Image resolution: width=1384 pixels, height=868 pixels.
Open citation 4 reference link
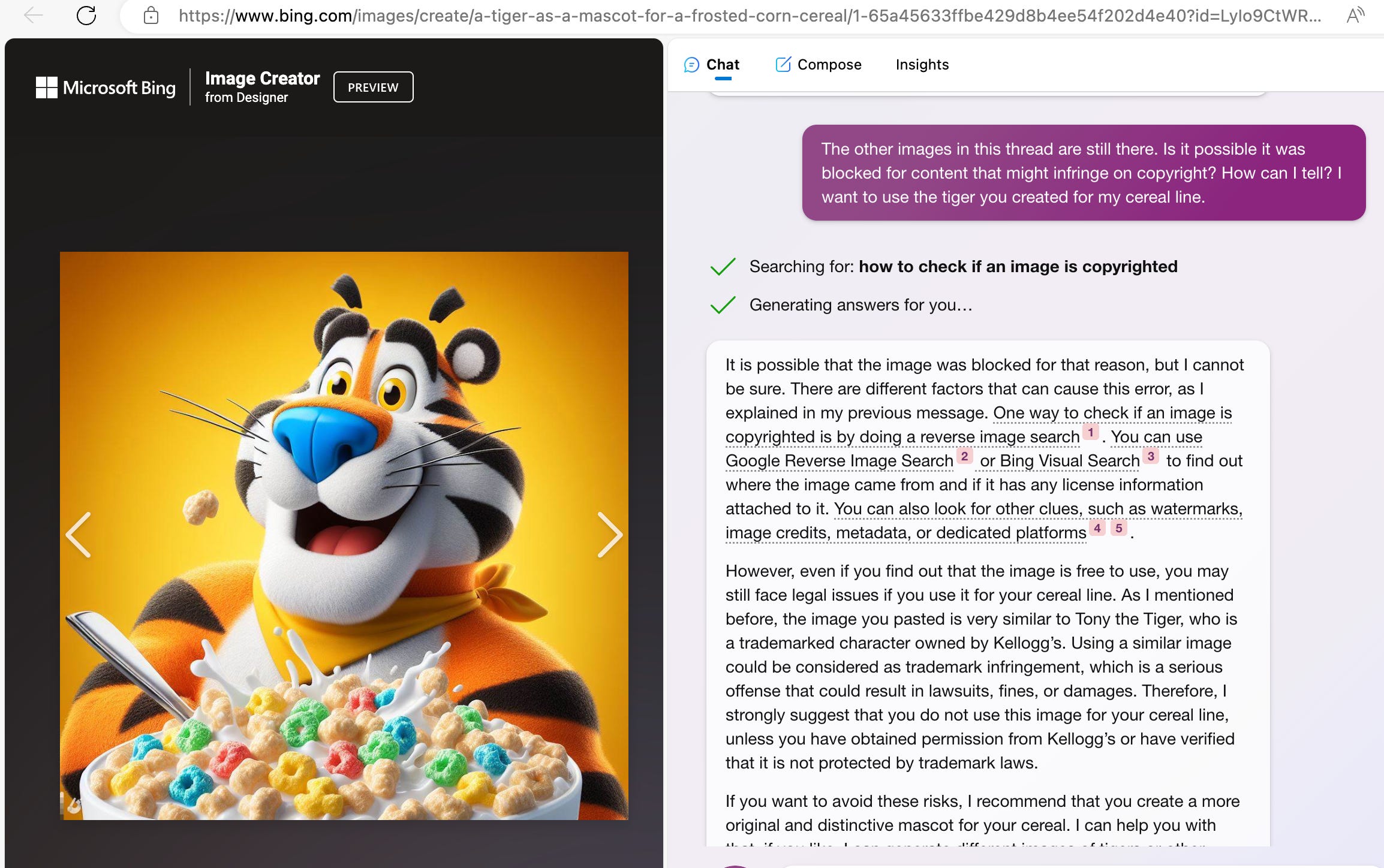point(1097,528)
